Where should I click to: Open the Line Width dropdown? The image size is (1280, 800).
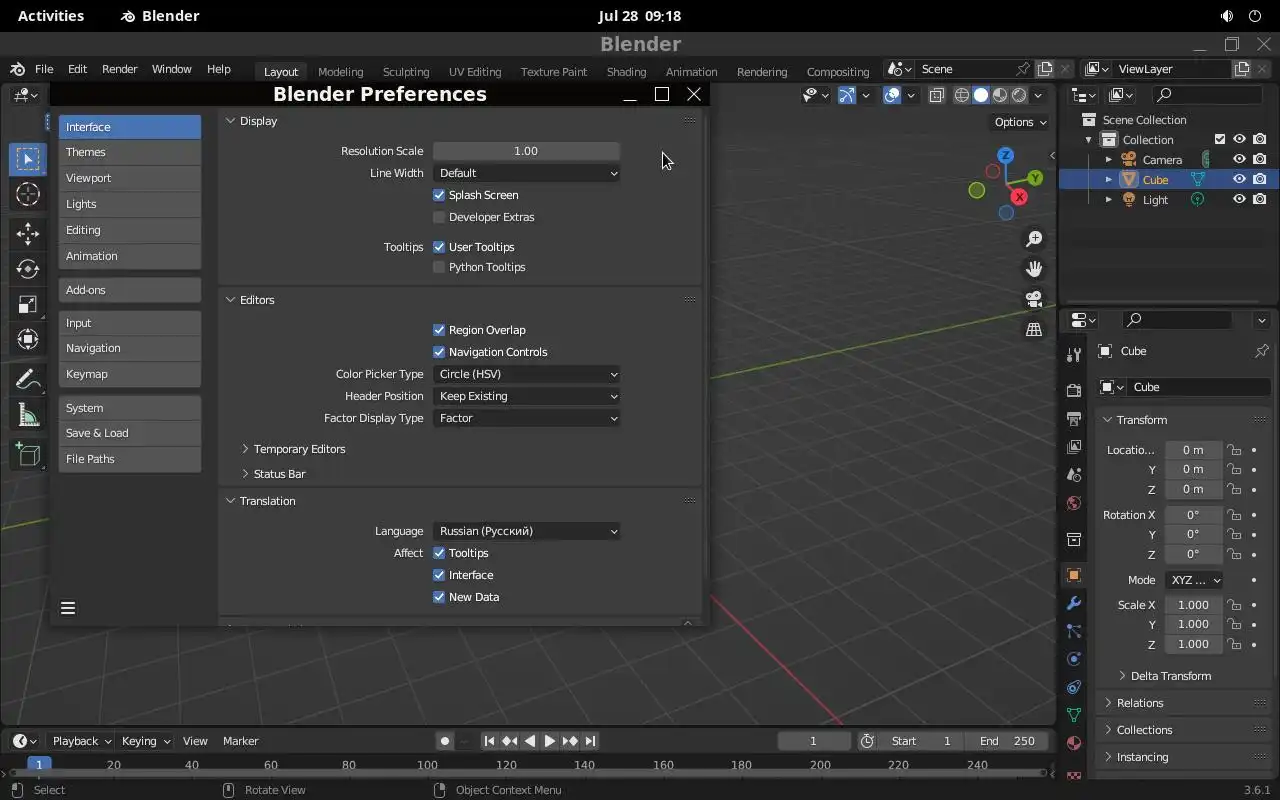(x=527, y=173)
